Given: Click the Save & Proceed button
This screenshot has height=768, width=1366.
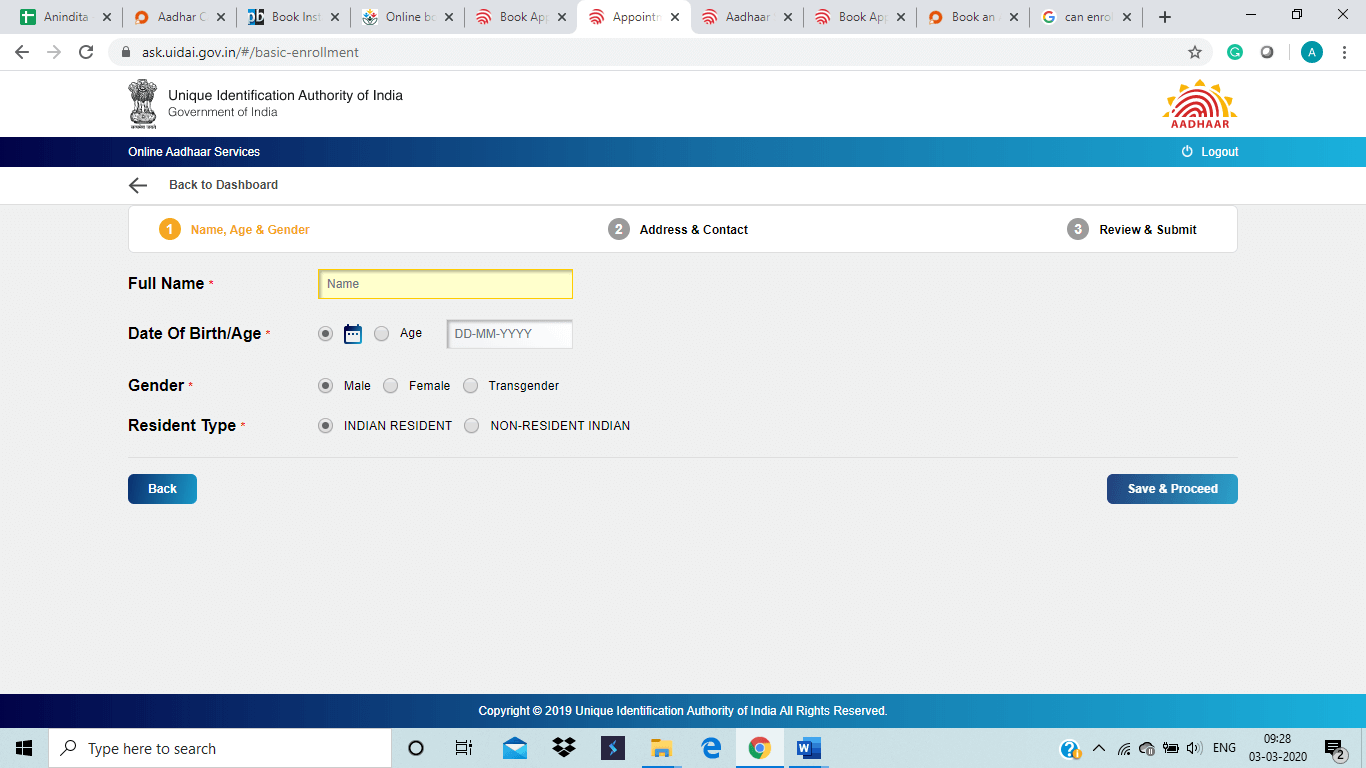Looking at the screenshot, I should tap(1172, 489).
